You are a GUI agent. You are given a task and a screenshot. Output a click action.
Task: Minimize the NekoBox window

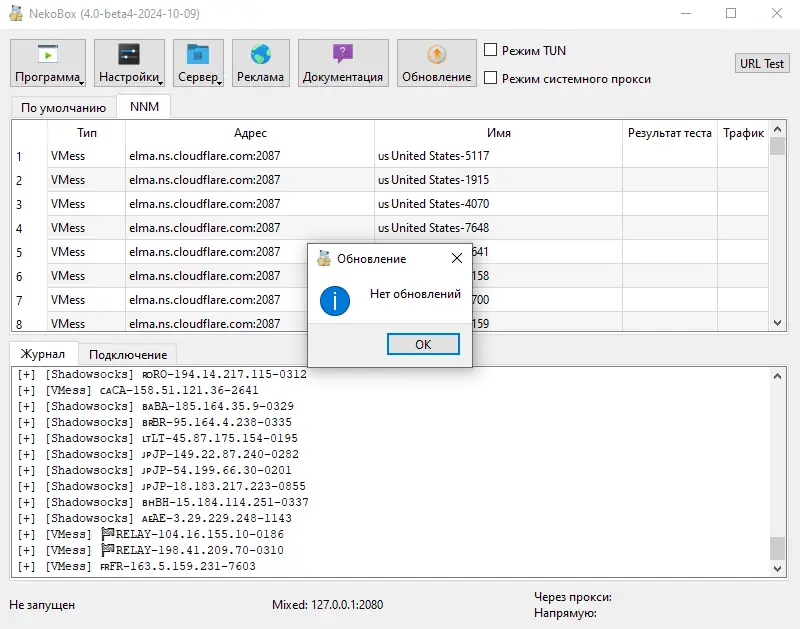[x=686, y=13]
